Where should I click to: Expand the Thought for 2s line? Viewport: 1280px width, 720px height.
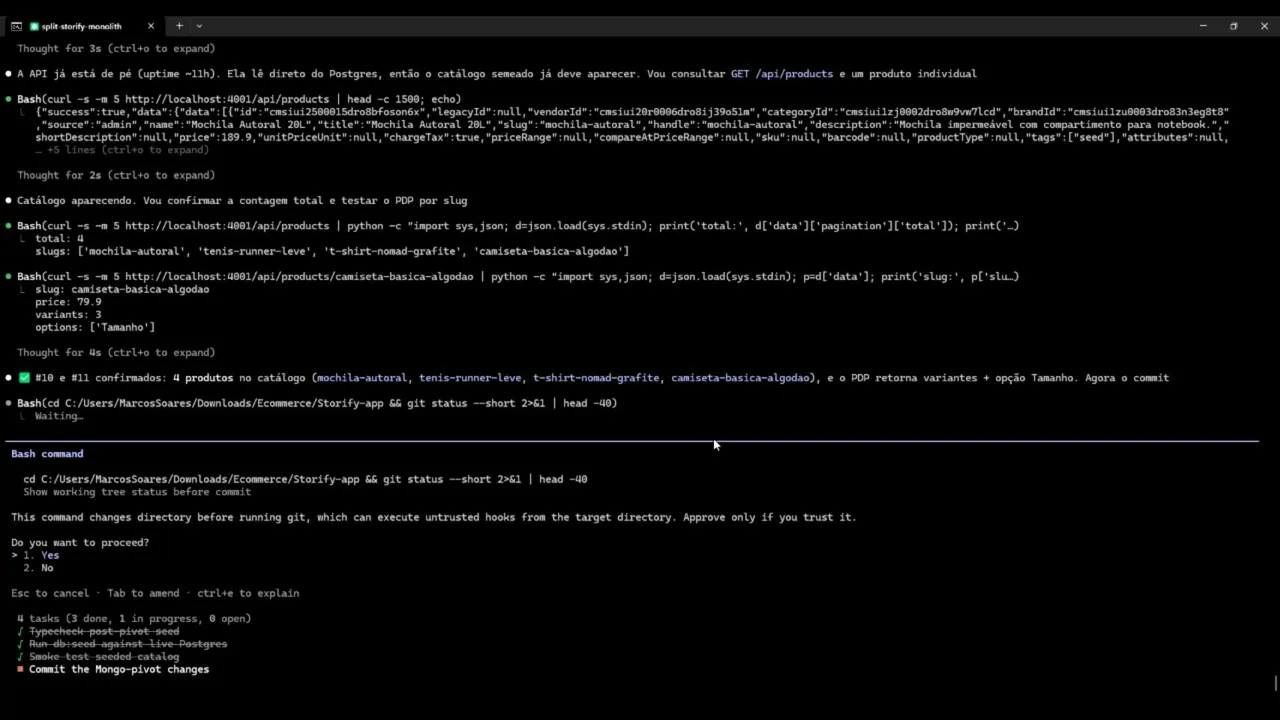[116, 175]
